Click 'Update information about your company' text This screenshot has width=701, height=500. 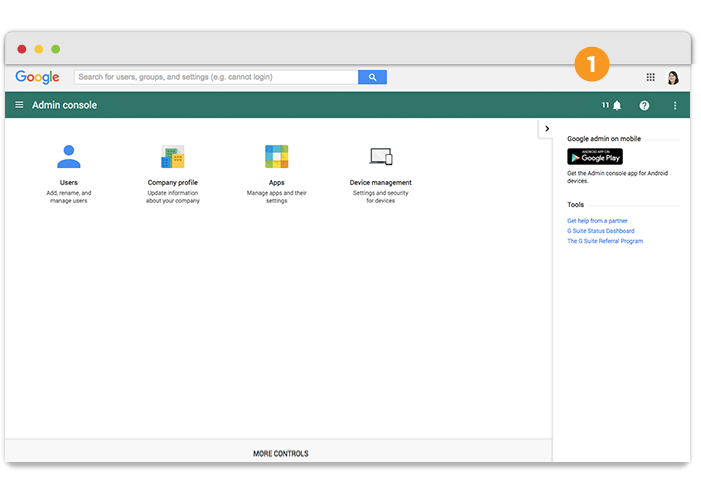point(173,197)
